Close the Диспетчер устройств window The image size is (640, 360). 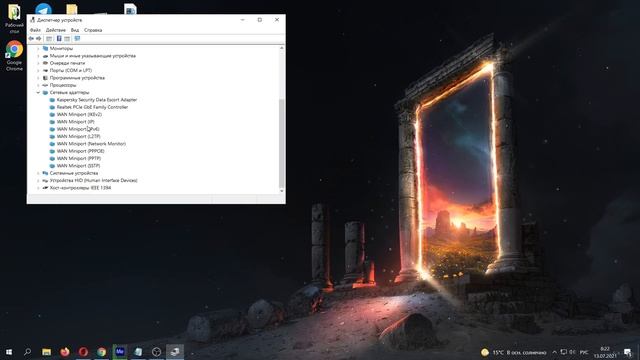277,20
